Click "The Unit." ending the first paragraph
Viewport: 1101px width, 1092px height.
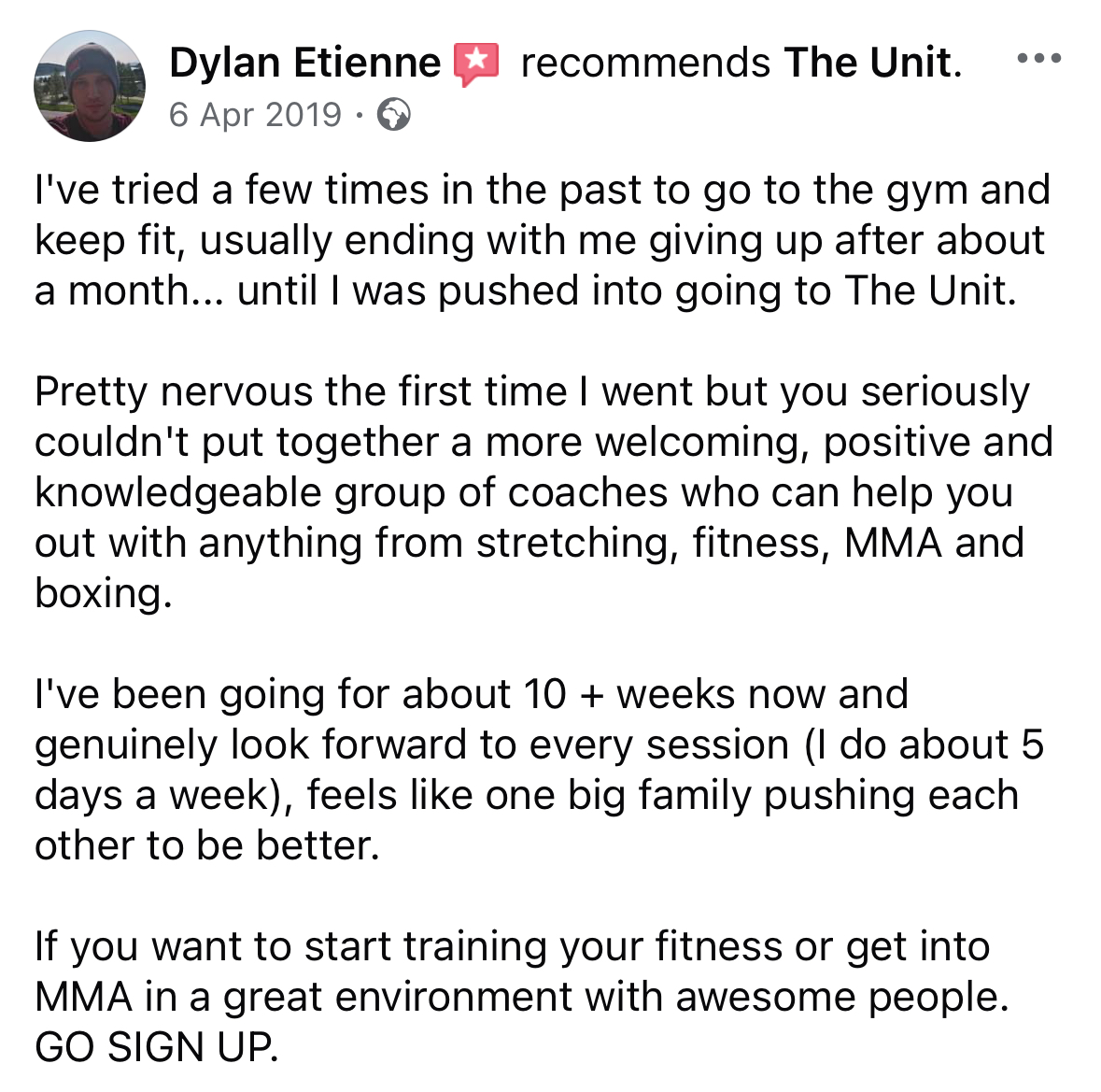coord(930,291)
